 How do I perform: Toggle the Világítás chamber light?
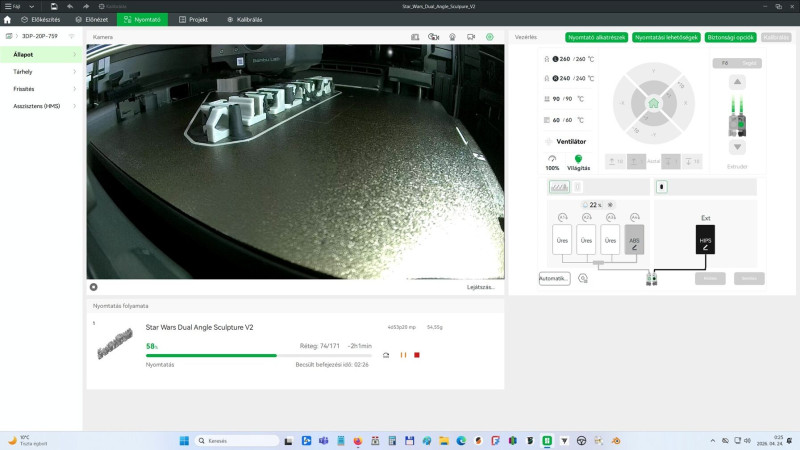(x=578, y=162)
